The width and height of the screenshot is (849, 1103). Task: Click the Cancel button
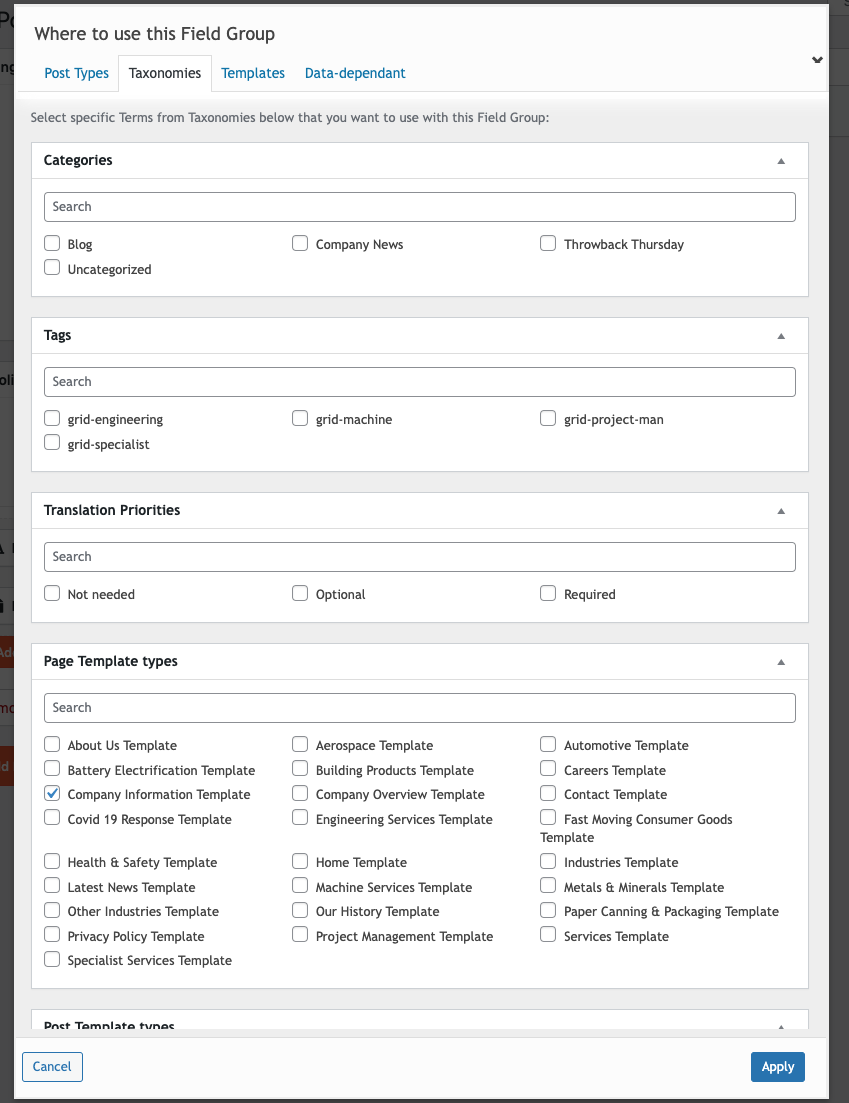(52, 1066)
